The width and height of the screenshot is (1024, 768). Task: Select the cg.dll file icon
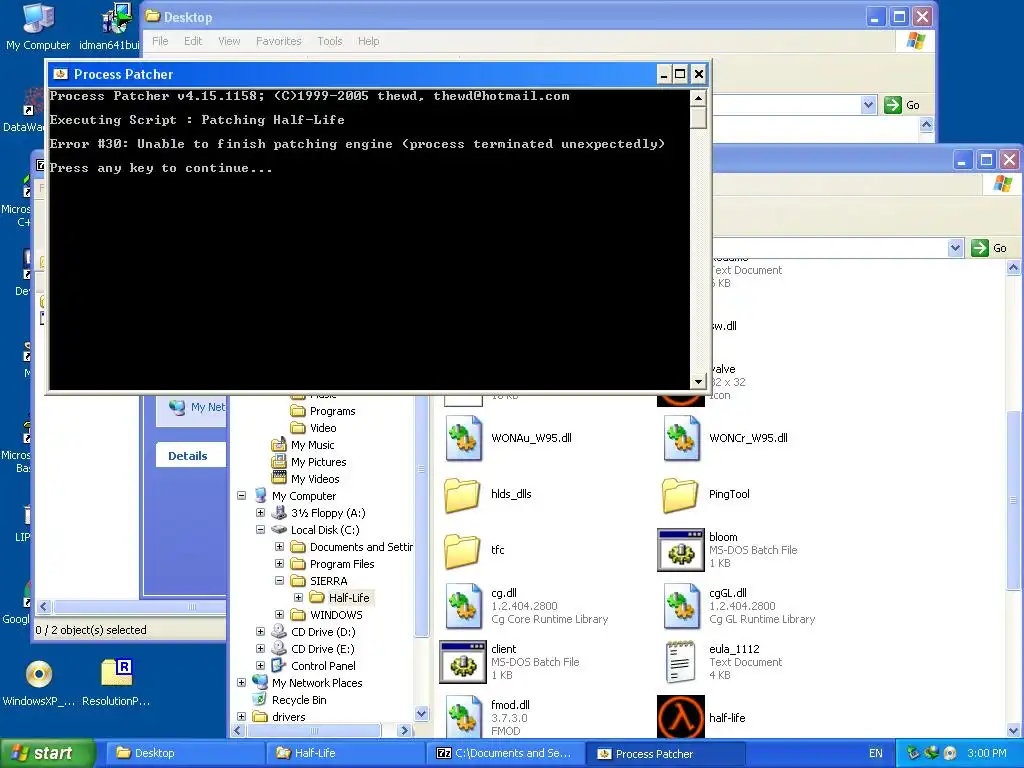(x=464, y=606)
